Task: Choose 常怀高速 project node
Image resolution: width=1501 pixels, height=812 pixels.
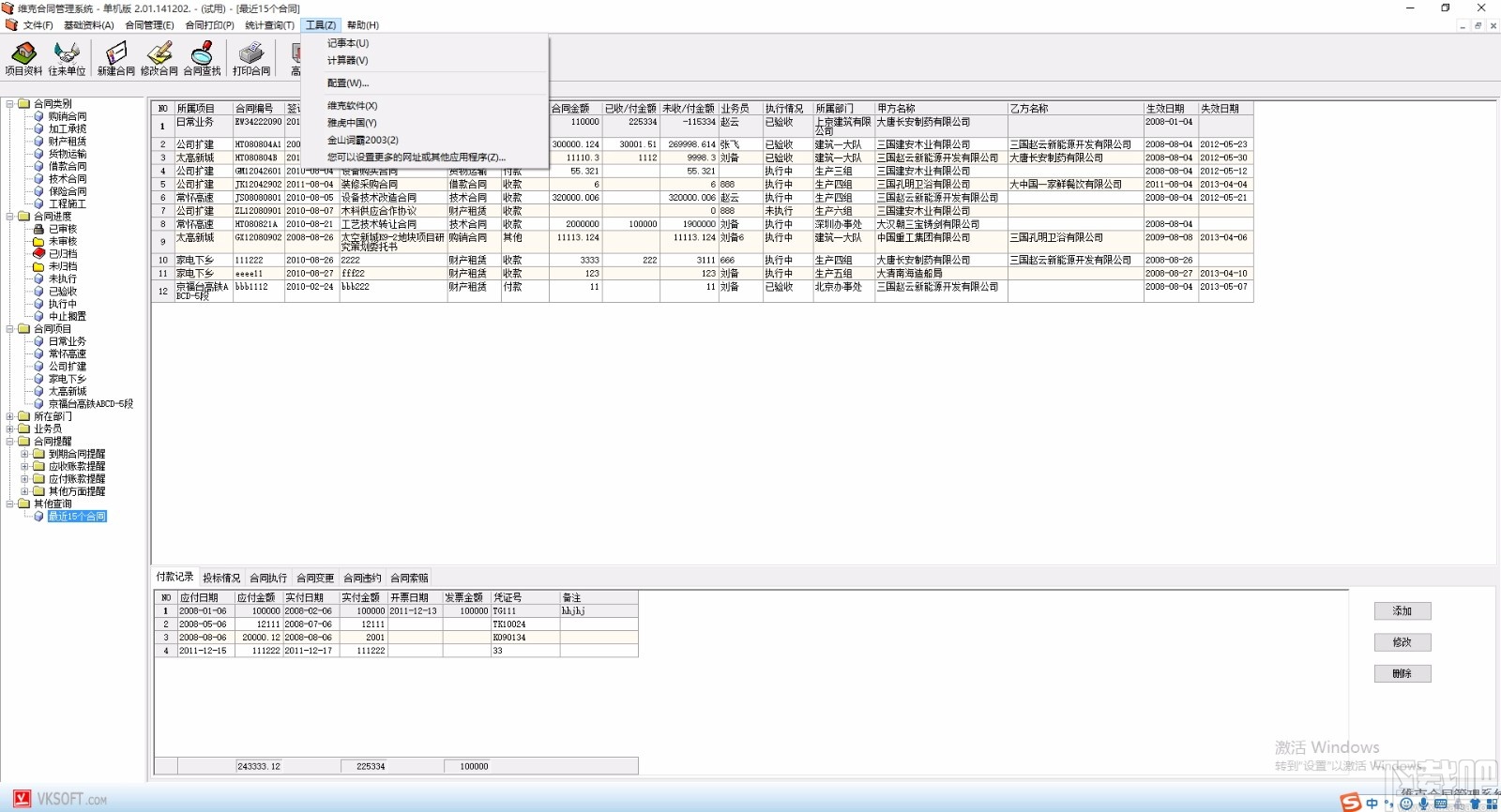Action: pos(68,354)
